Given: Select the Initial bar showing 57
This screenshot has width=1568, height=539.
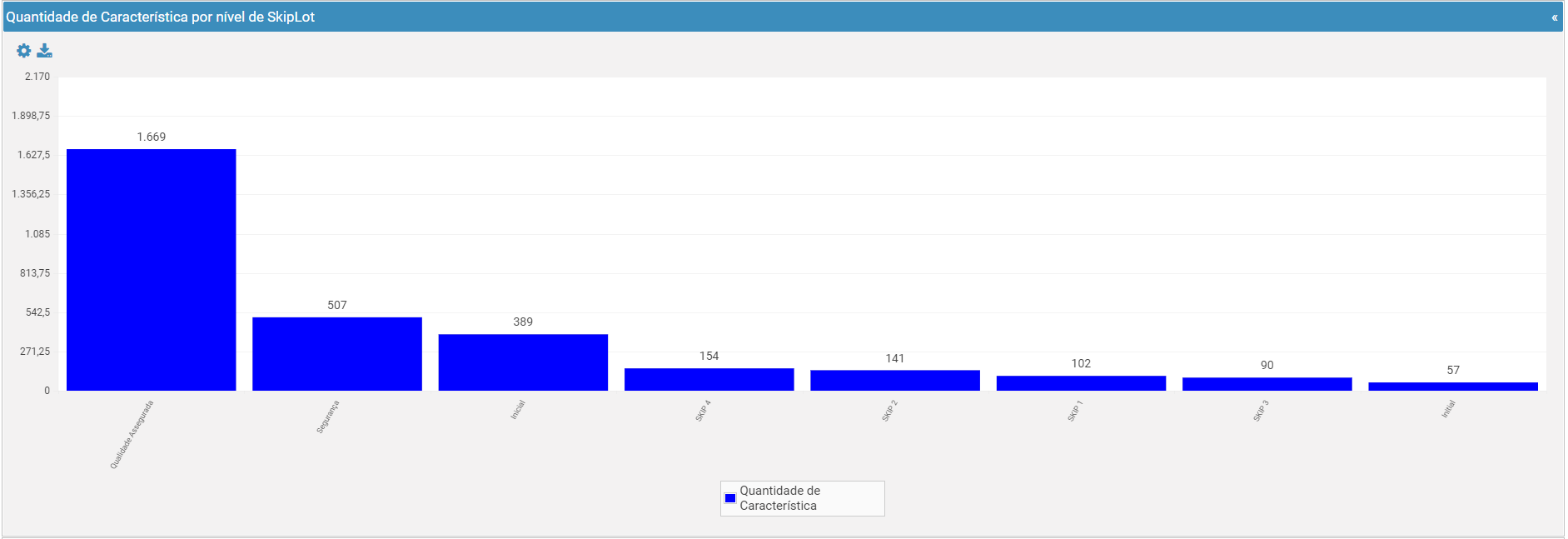Looking at the screenshot, I should [1453, 387].
